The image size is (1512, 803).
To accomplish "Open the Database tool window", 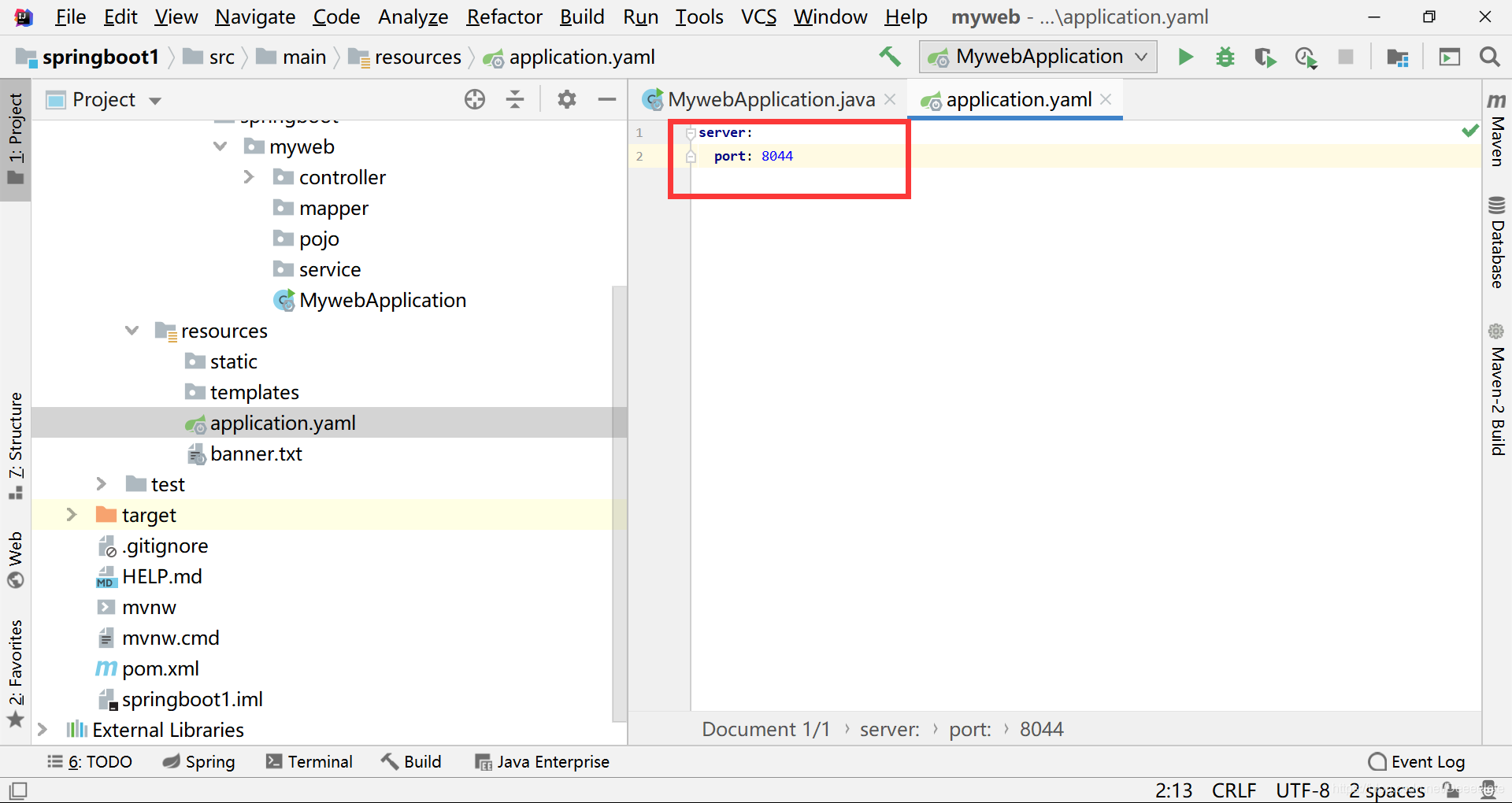I will 1497,242.
